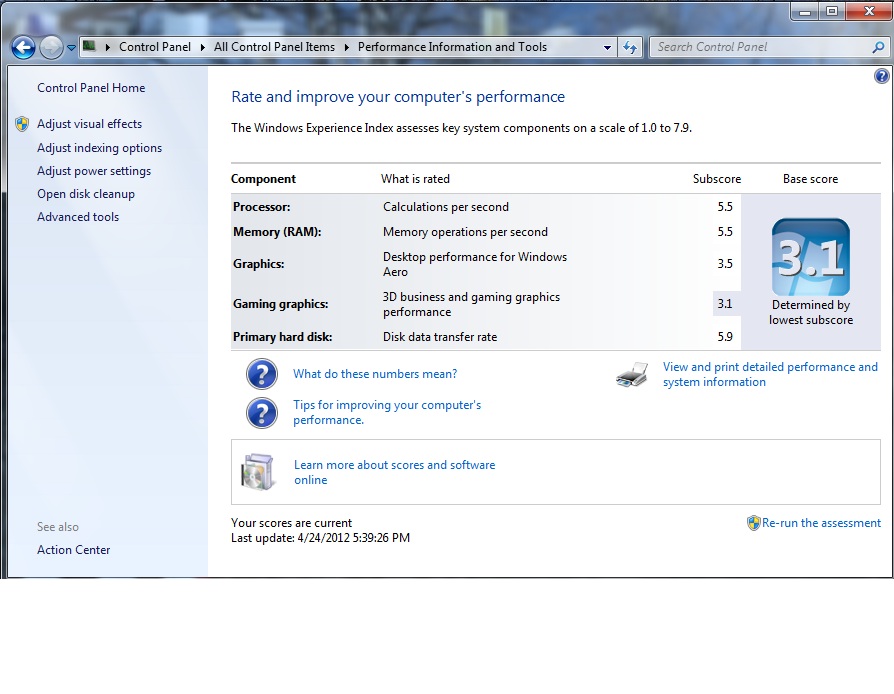The height and width of the screenshot is (694, 894).
Task: Close the Control Panel window
Action: [x=869, y=11]
